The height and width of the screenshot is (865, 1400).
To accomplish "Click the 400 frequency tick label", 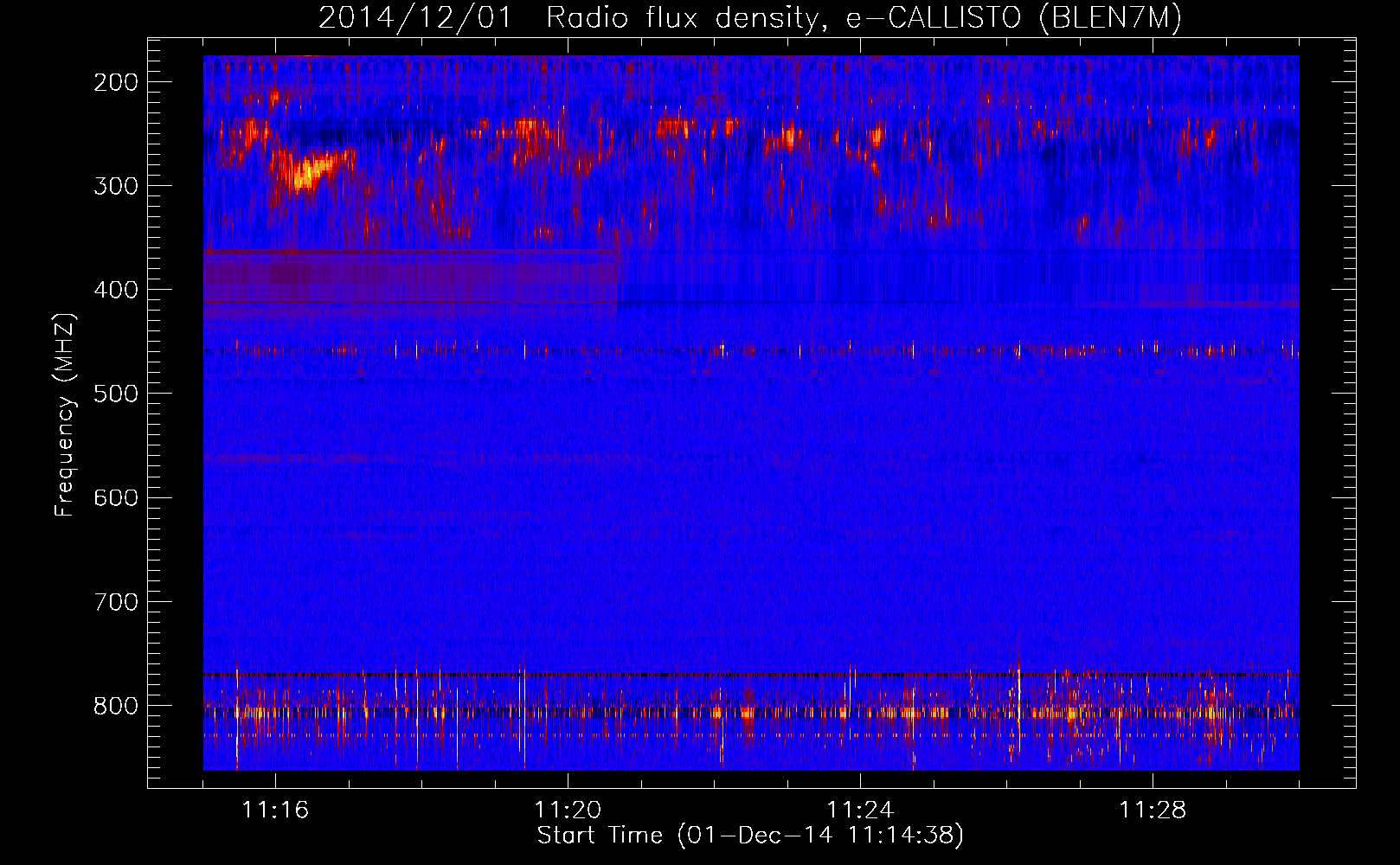I will [116, 290].
